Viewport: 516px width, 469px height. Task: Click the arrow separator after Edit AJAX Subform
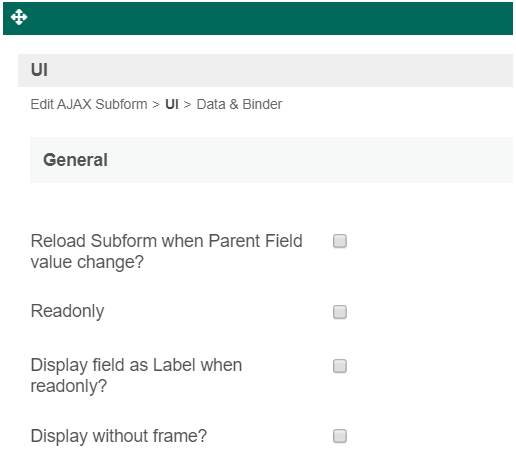pyautogui.click(x=156, y=105)
